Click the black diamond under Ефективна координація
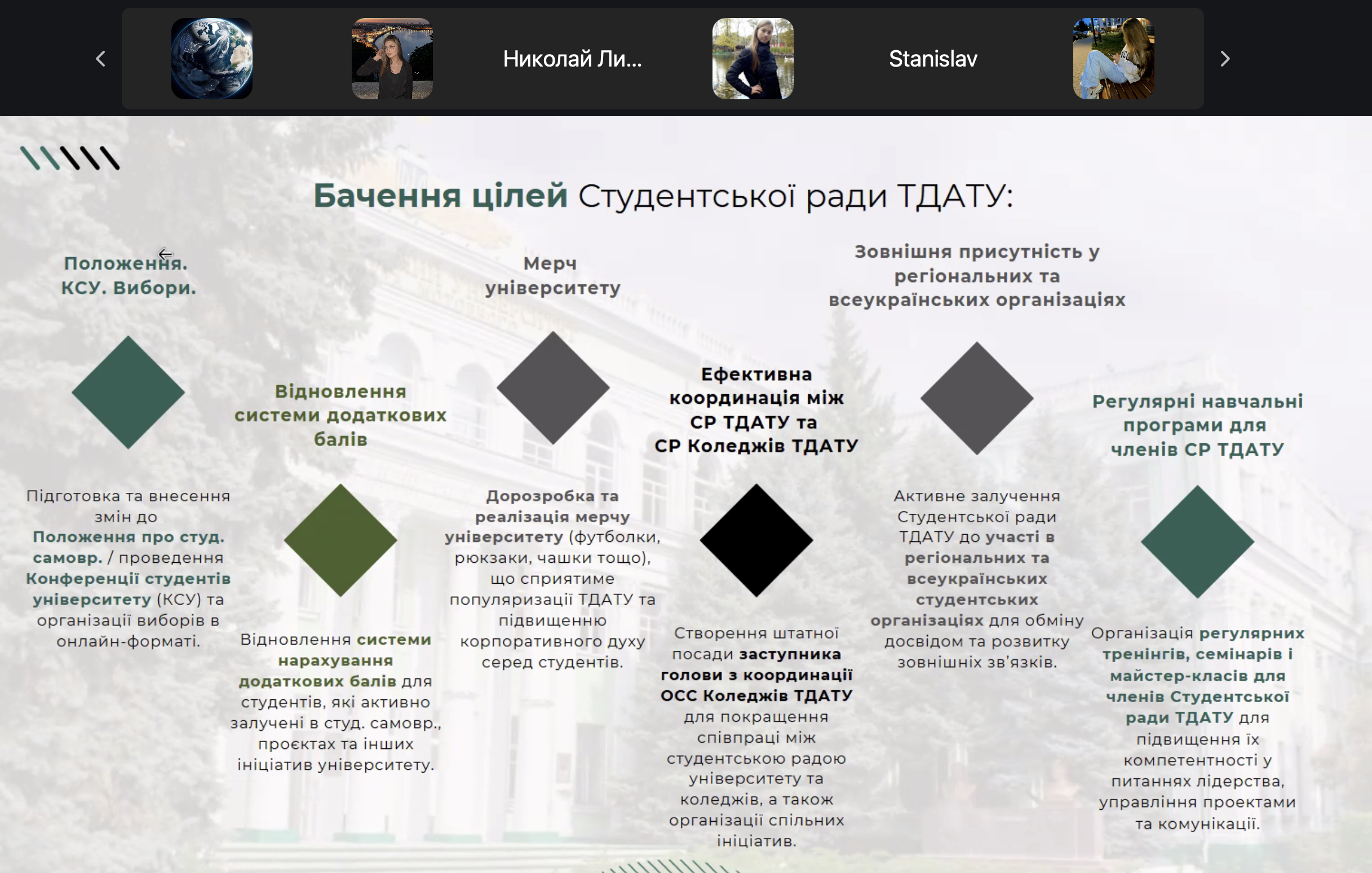The image size is (1372, 873). (x=756, y=540)
